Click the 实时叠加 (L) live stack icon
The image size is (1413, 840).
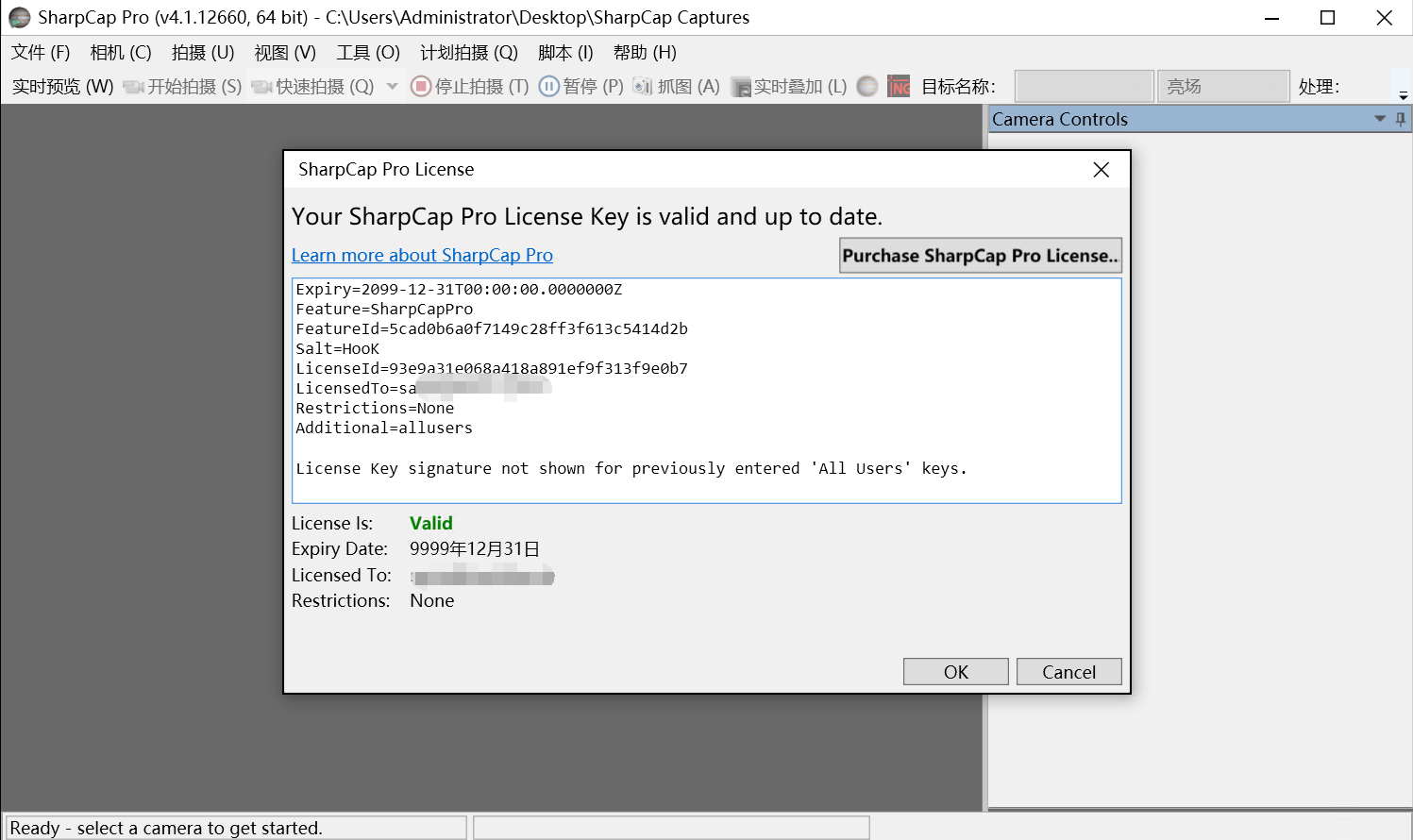point(741,87)
